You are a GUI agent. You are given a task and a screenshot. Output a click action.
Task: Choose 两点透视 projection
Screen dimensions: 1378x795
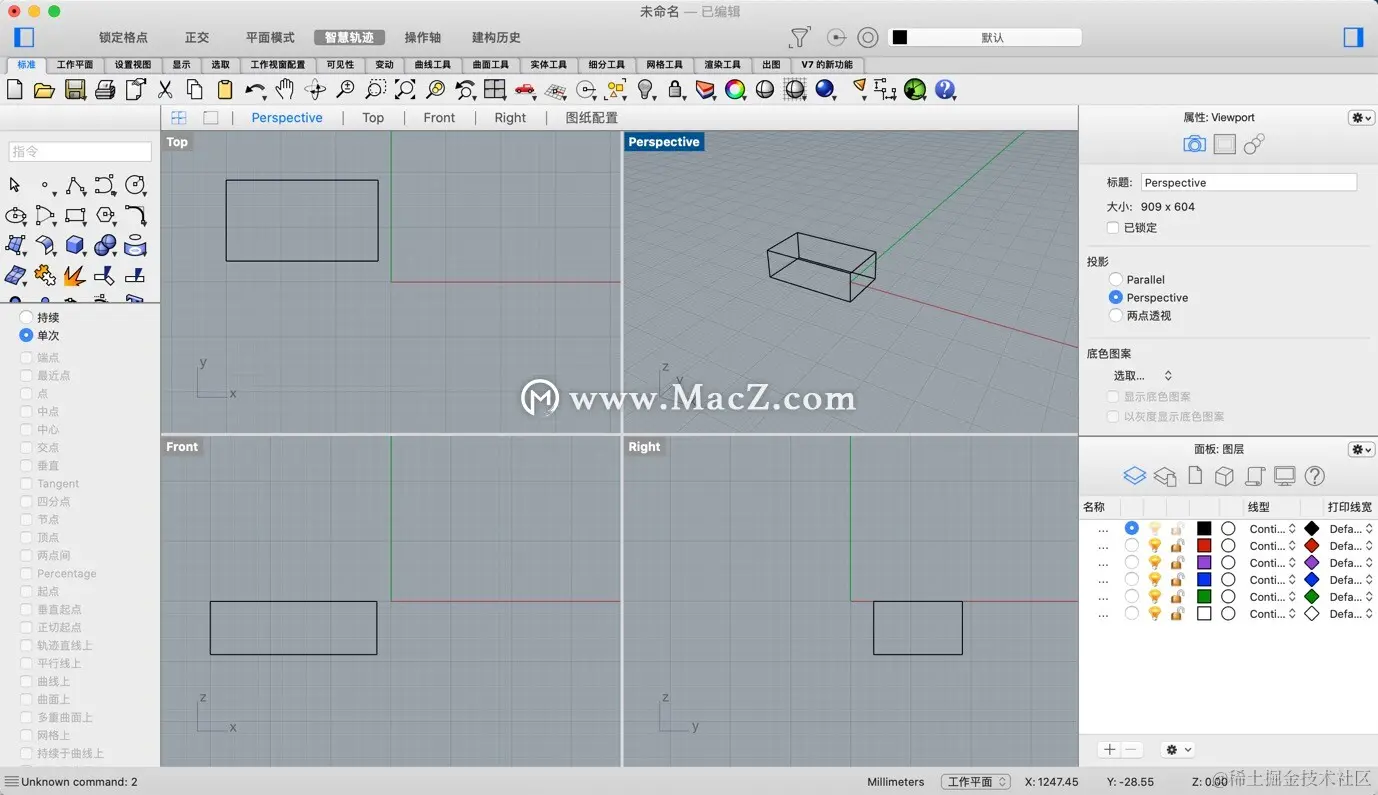[x=1116, y=315]
